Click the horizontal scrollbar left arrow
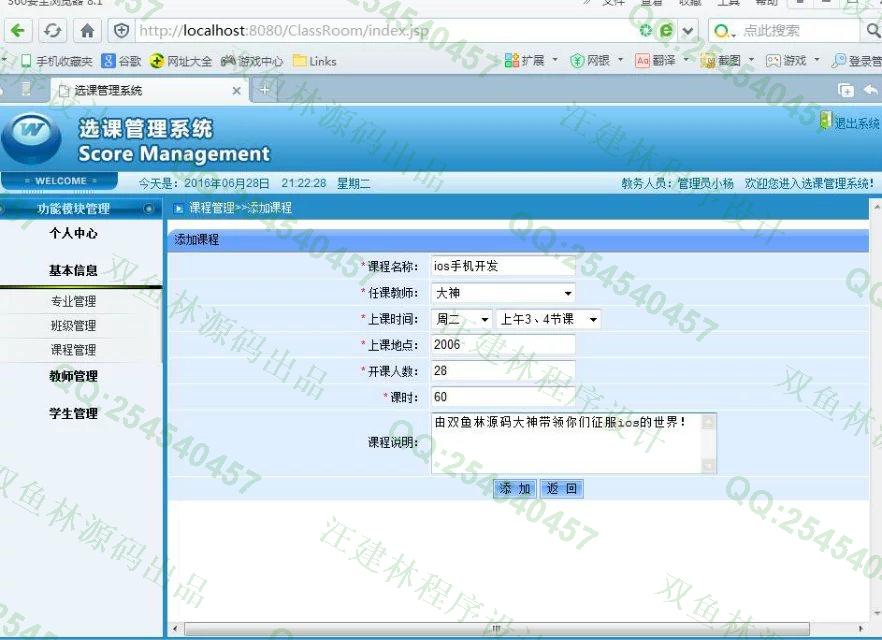This screenshot has height=640, width=882. click(175, 629)
